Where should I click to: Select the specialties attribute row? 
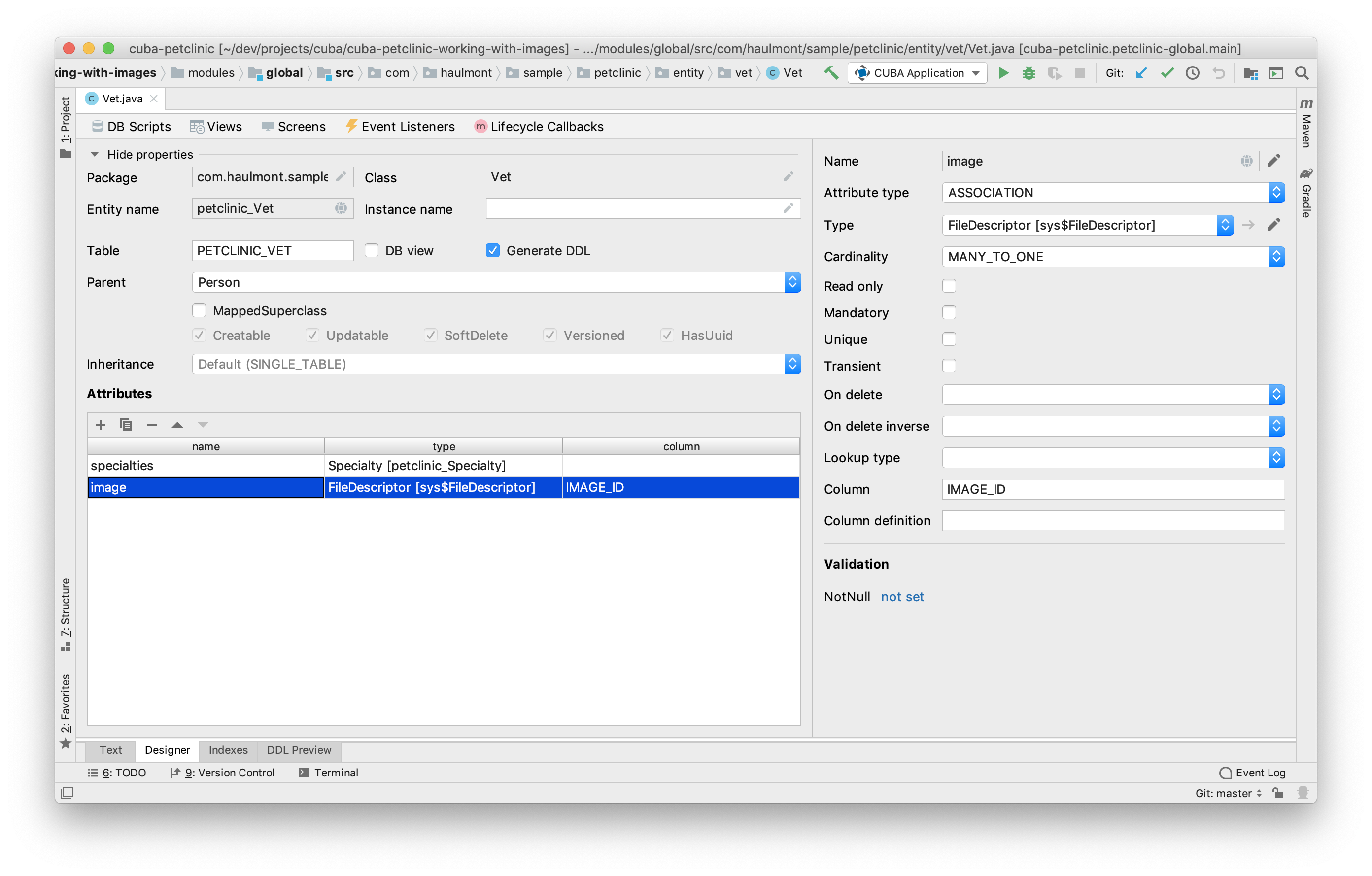tap(443, 466)
